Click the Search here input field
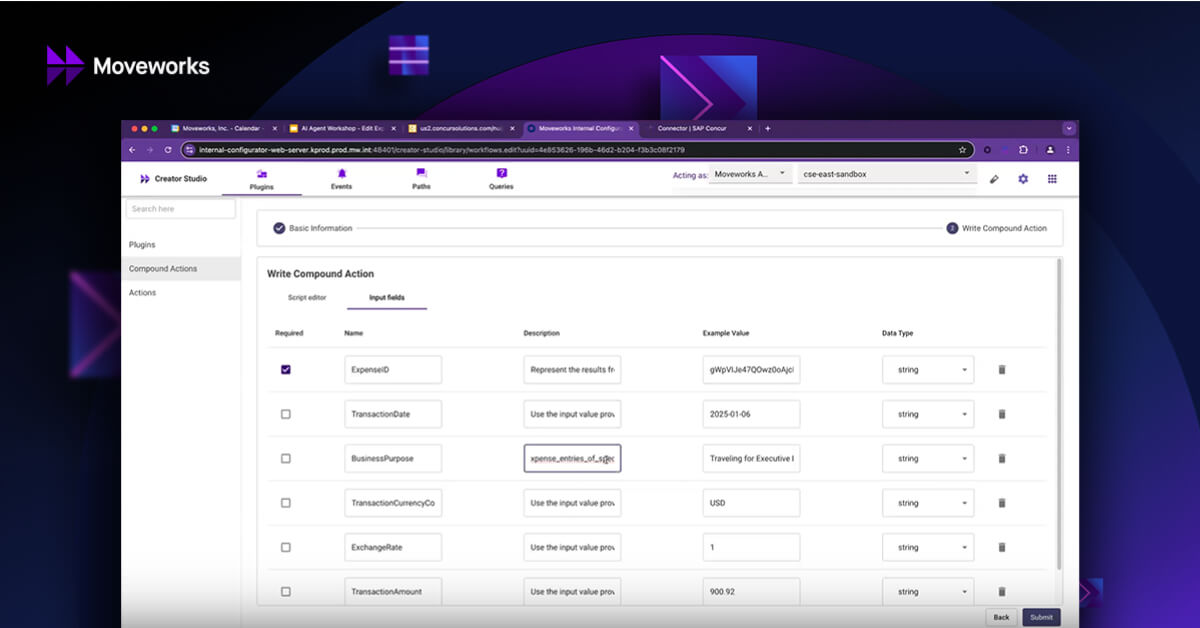Image resolution: width=1200 pixels, height=628 pixels. (181, 209)
